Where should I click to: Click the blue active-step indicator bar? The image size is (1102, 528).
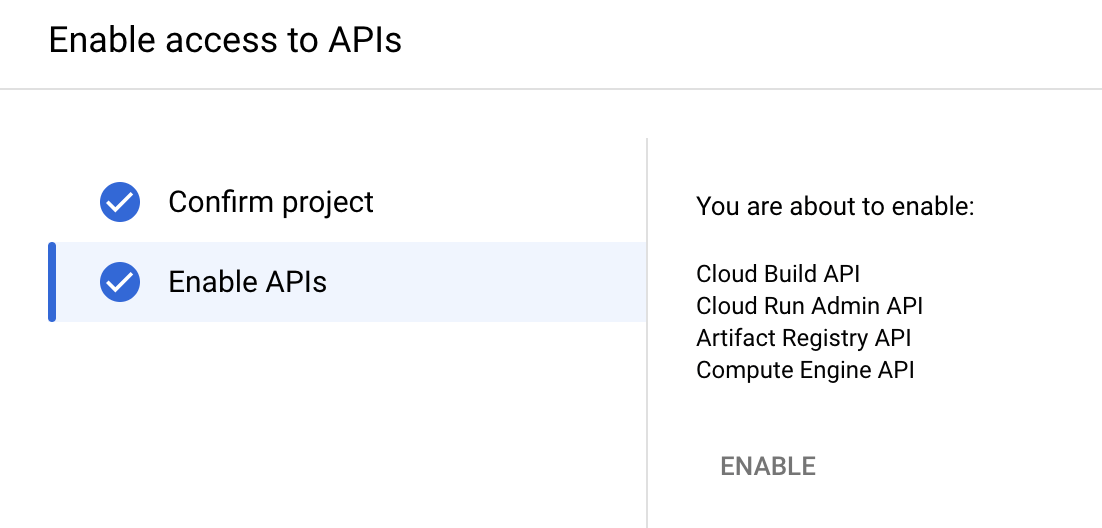pyautogui.click(x=52, y=282)
